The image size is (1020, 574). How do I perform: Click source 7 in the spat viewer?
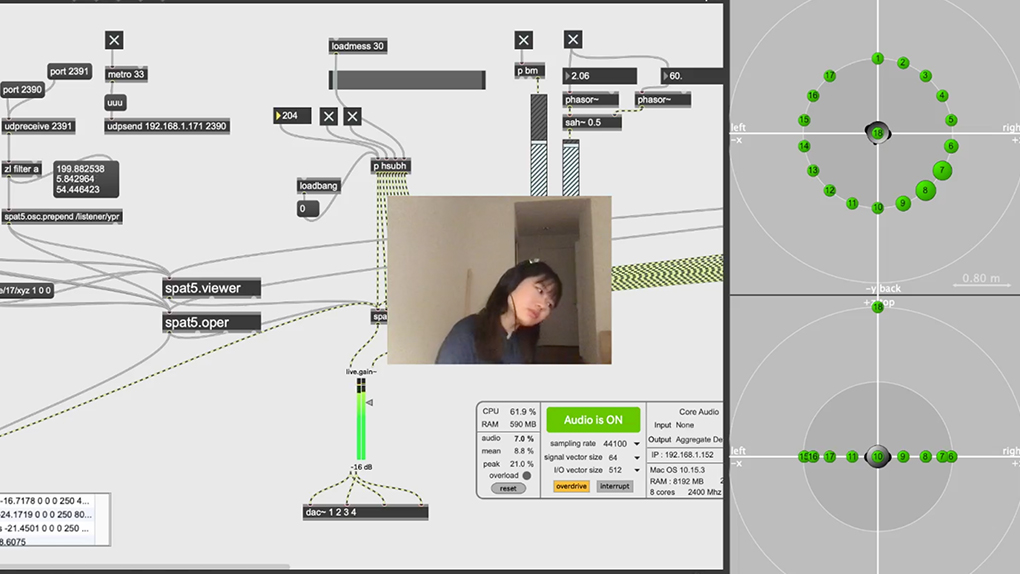(x=941, y=171)
